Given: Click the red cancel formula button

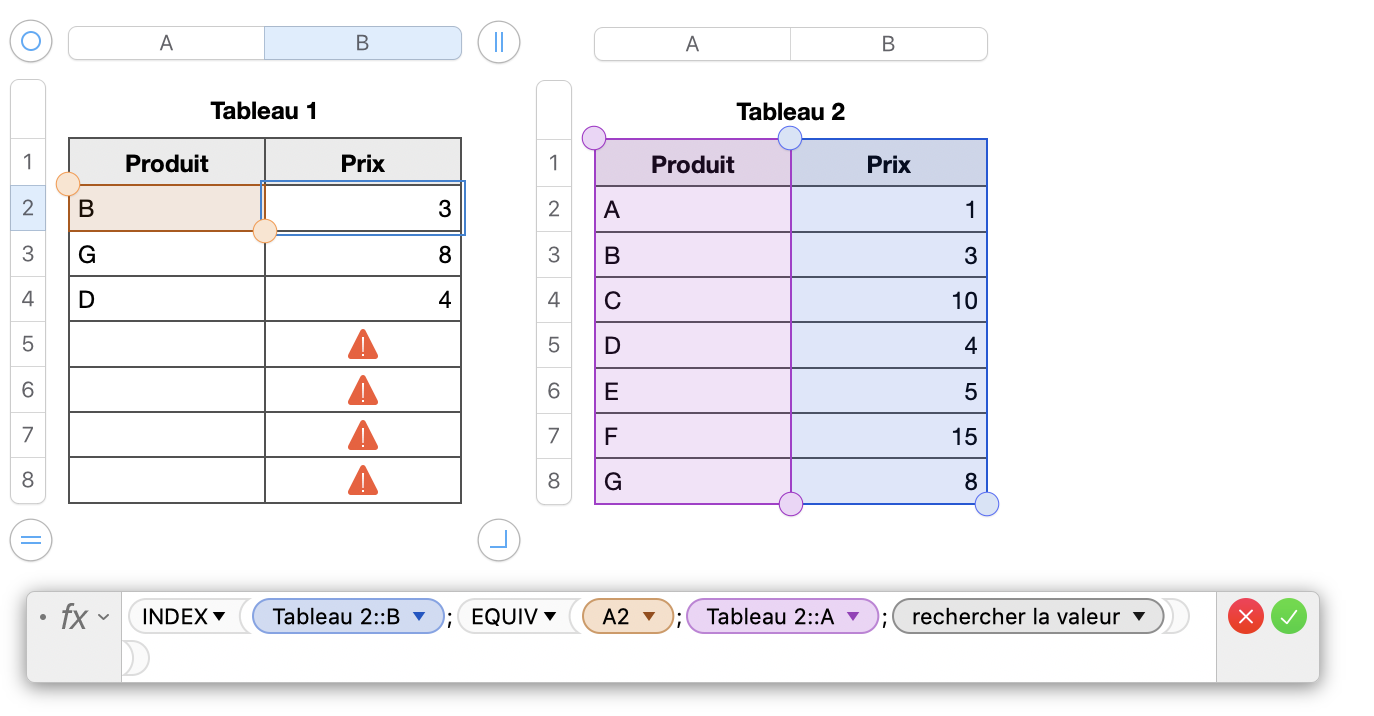Looking at the screenshot, I should 1246,617.
